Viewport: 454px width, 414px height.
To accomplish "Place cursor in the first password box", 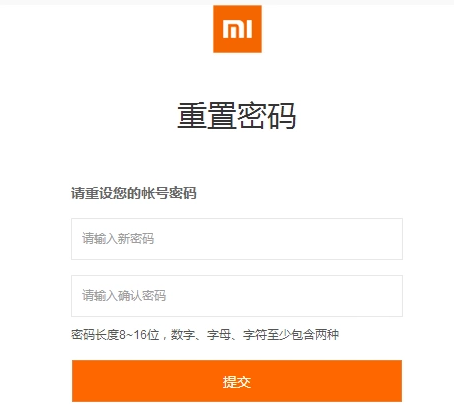I will (237, 239).
